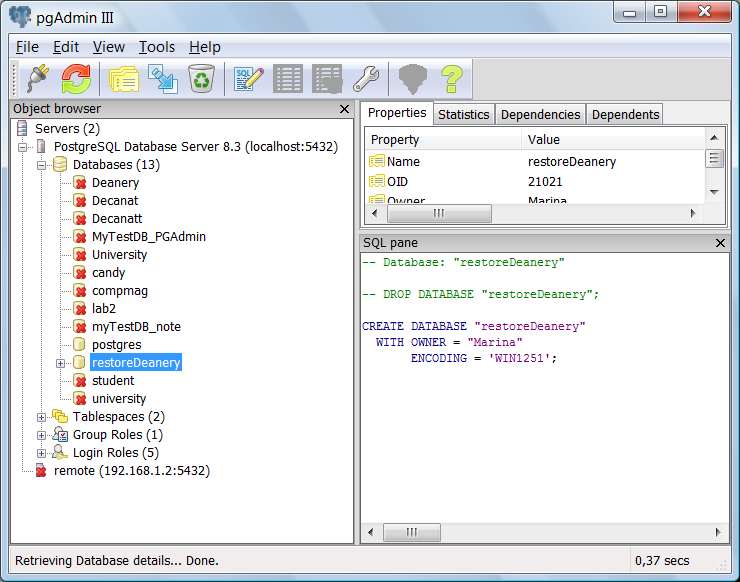The width and height of the screenshot is (740, 582).
Task: Expand the Tablespaces (2) node
Action: click(41, 417)
